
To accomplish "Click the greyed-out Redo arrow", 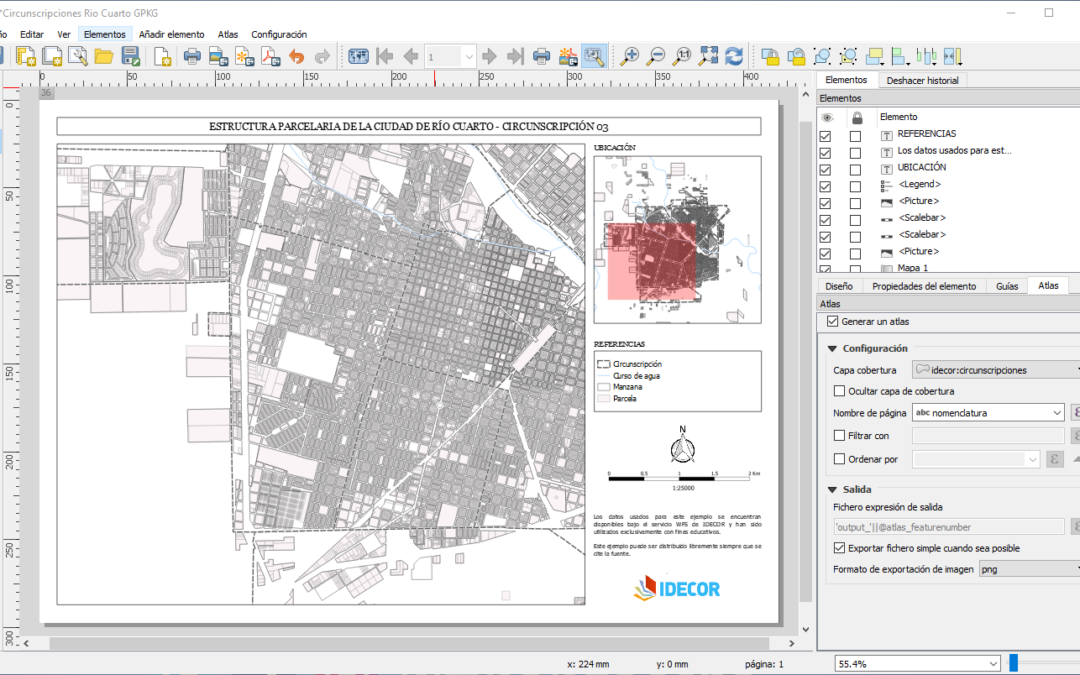I will [322, 56].
